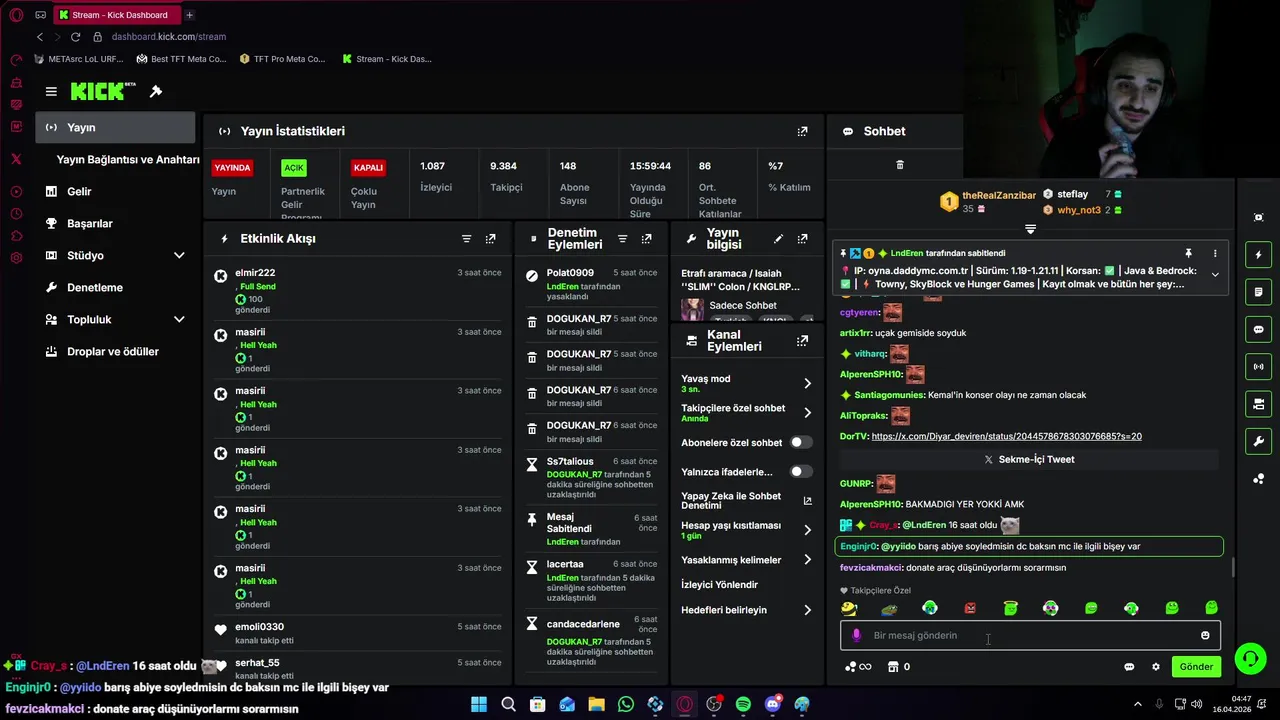
Task: Click the message input field
Action: click(1030, 635)
